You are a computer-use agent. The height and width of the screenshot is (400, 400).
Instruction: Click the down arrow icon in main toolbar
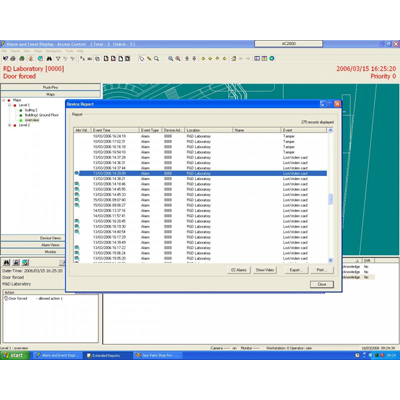point(194,59)
